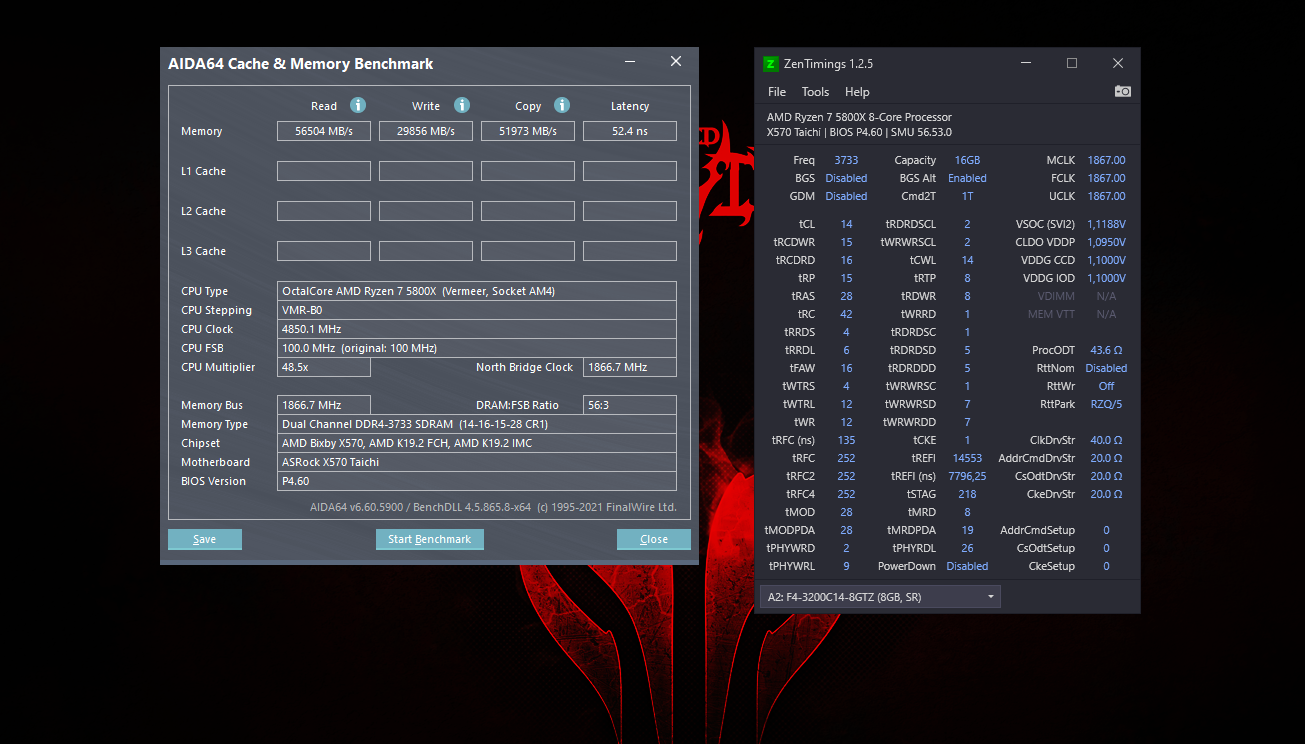Click the Close button in AIDA64
The width and height of the screenshot is (1305, 744).
pos(654,539)
